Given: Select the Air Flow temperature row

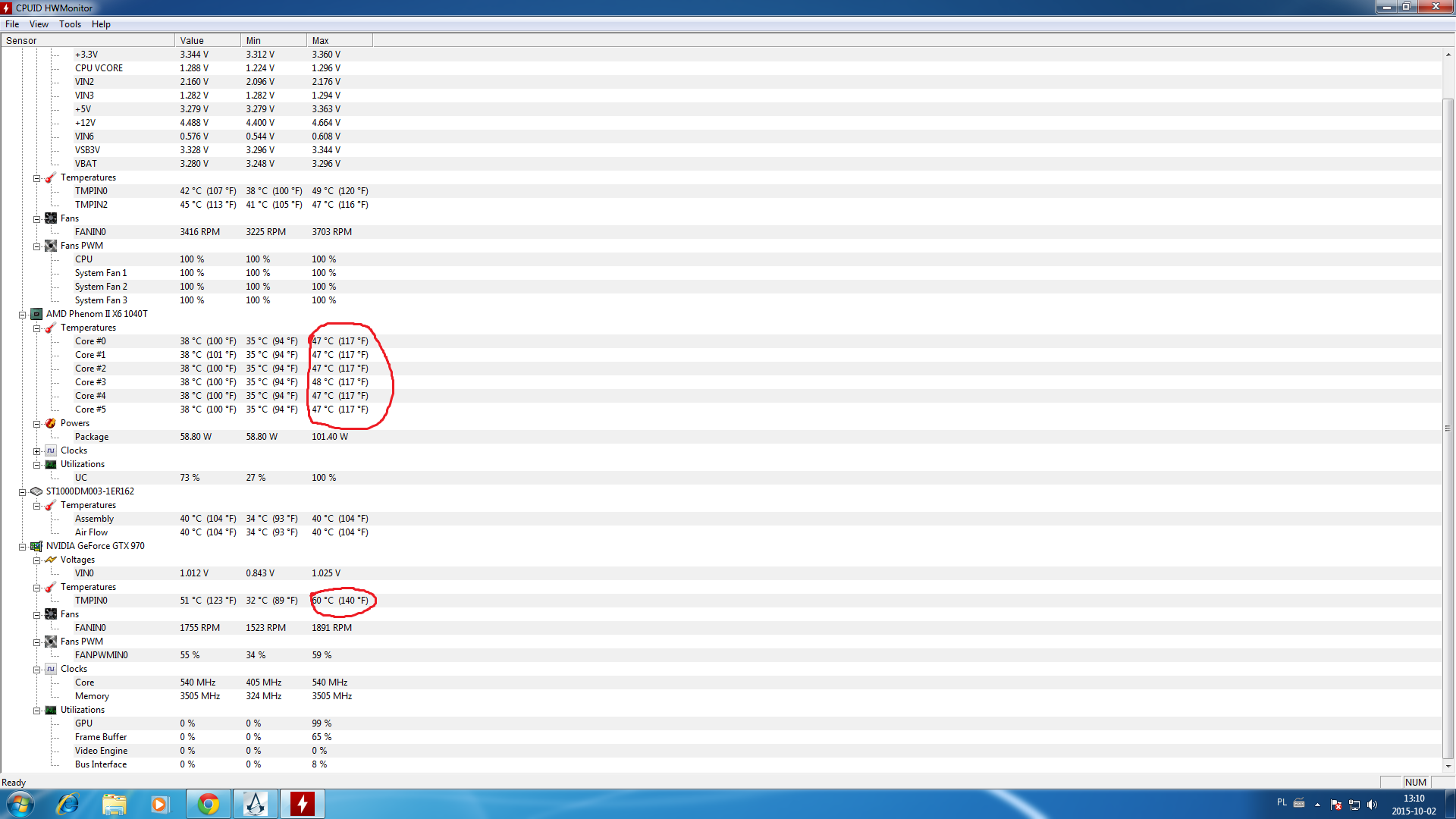Looking at the screenshot, I should (x=721, y=532).
